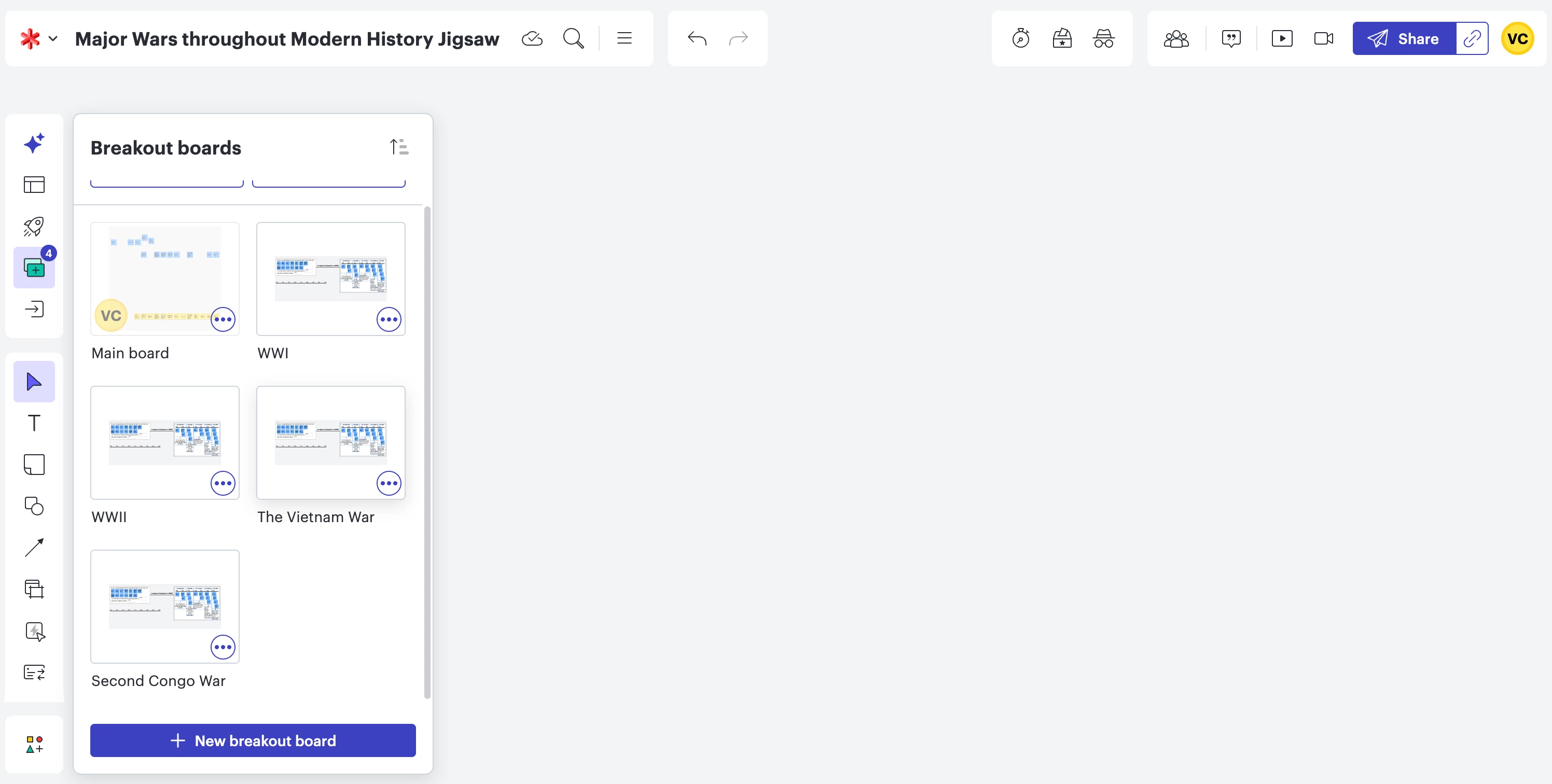The image size is (1552, 784).
Task: Open The Vietnam War board thumbnail
Action: [x=330, y=442]
